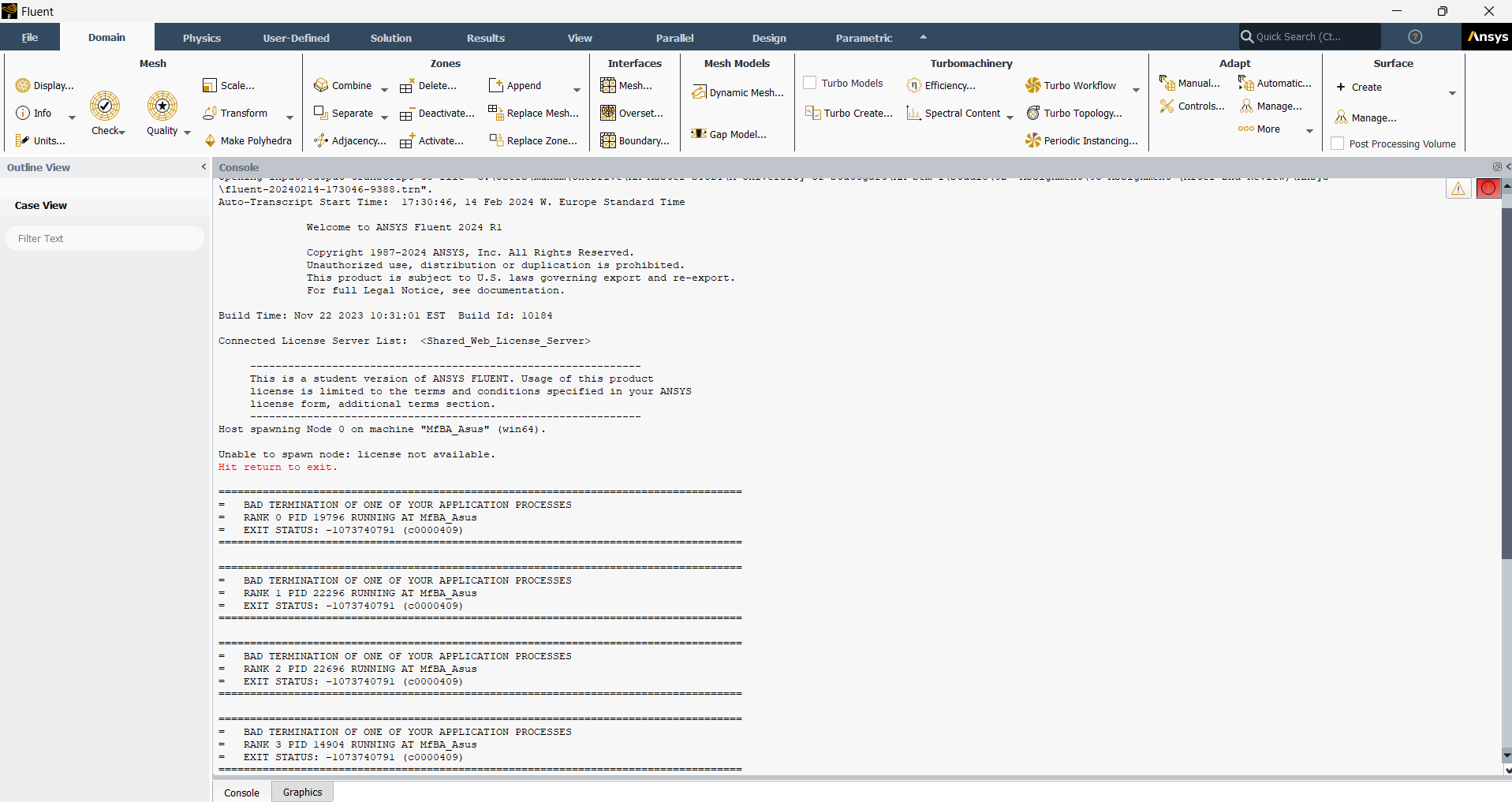Screen dimensions: 1512x802
Task: Open Manage in the Surface group
Action: point(1365,118)
